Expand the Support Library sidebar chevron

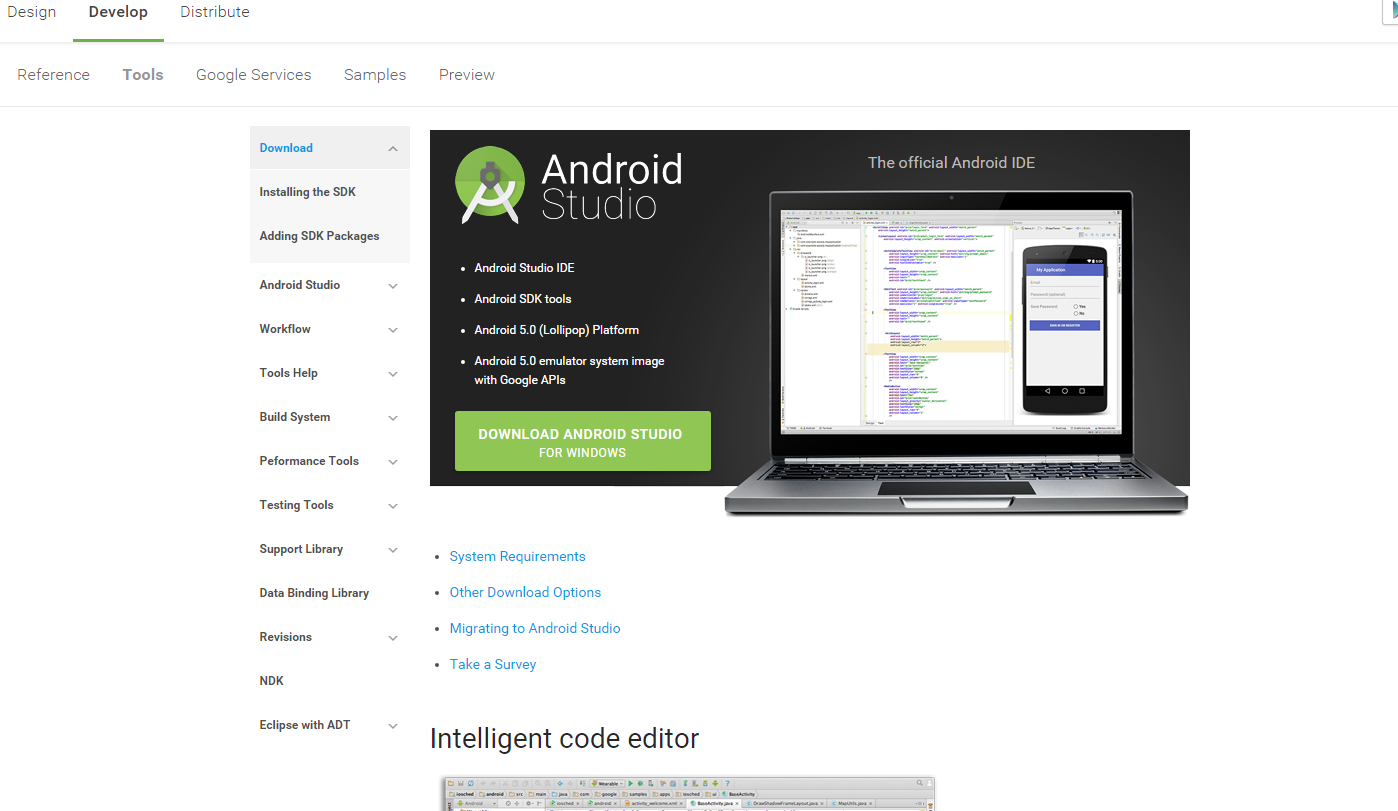[x=393, y=550]
